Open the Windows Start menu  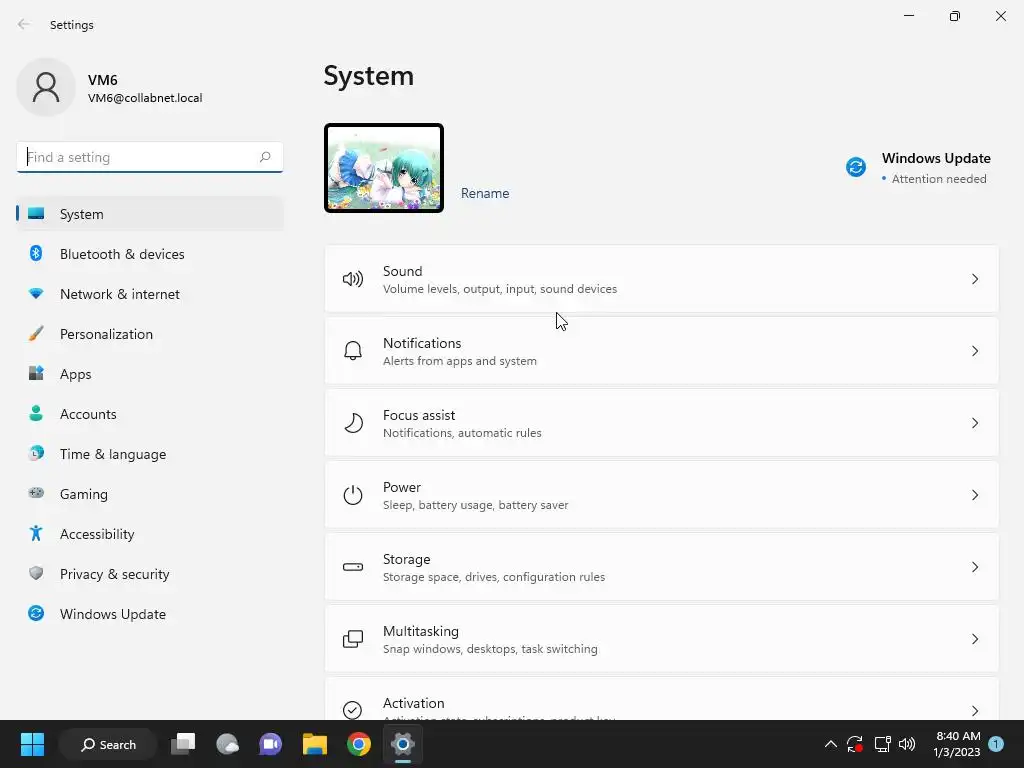coord(32,744)
